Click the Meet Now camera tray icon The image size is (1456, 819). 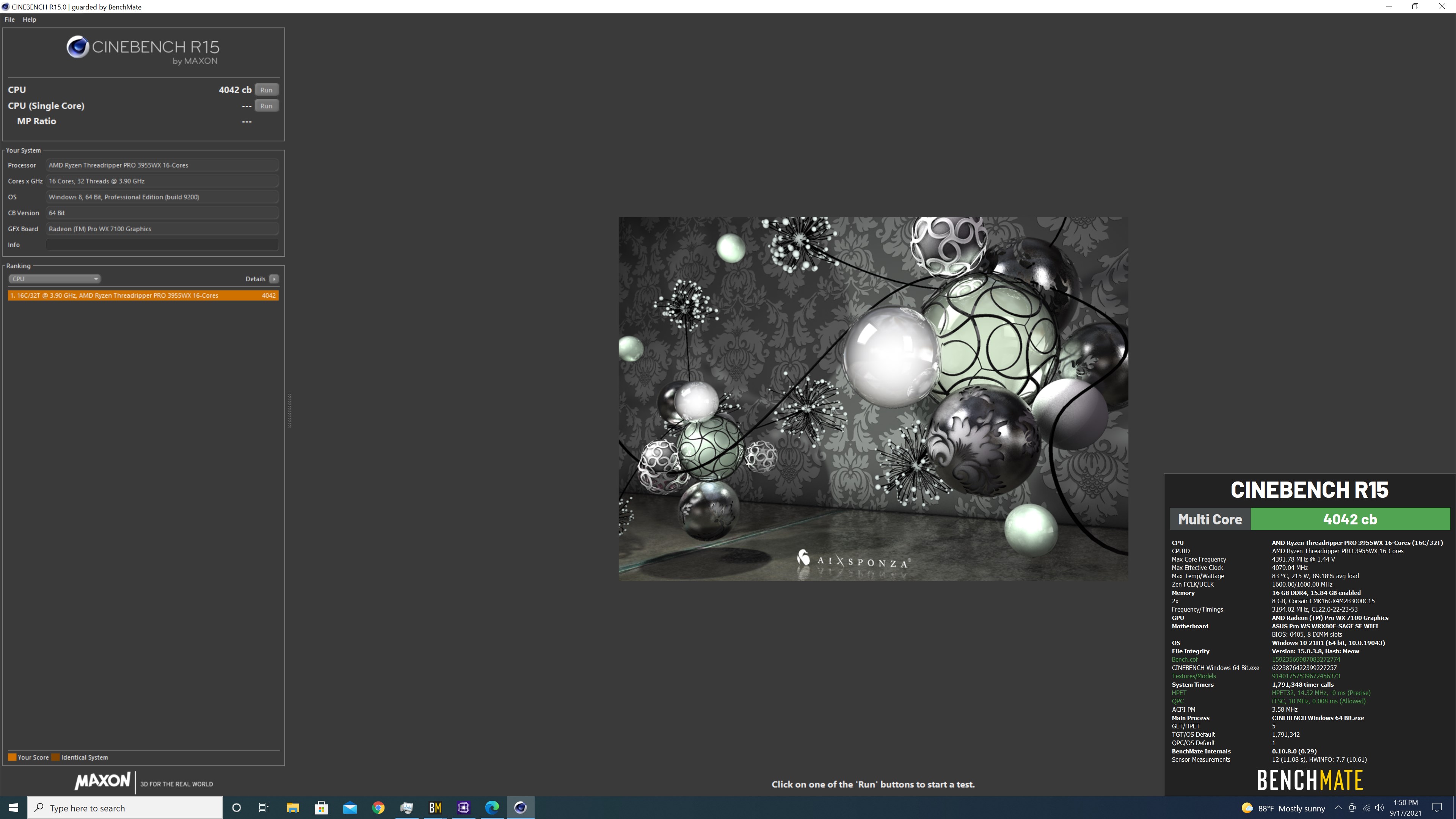1352,808
